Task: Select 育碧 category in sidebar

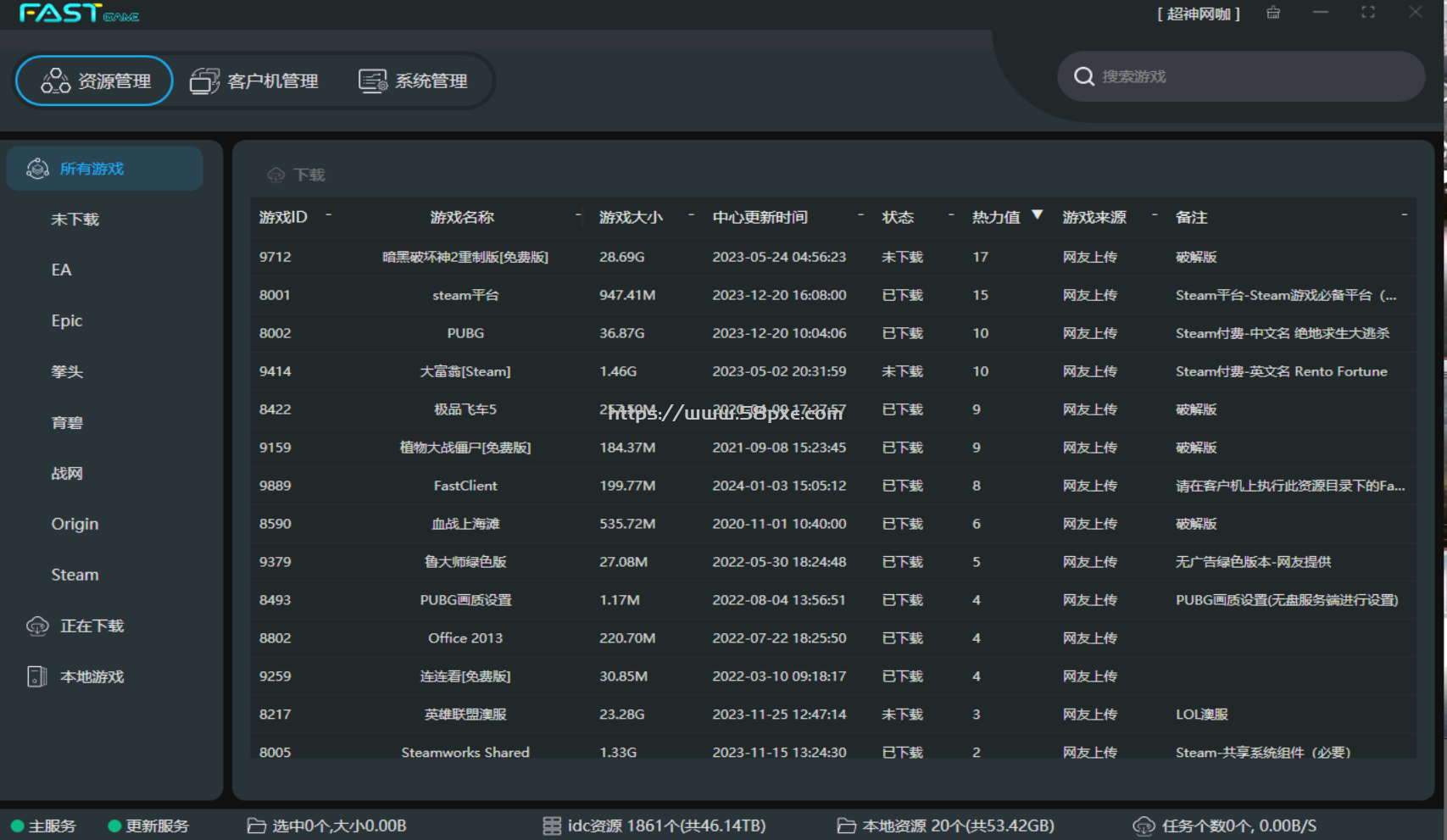Action: pyautogui.click(x=67, y=422)
